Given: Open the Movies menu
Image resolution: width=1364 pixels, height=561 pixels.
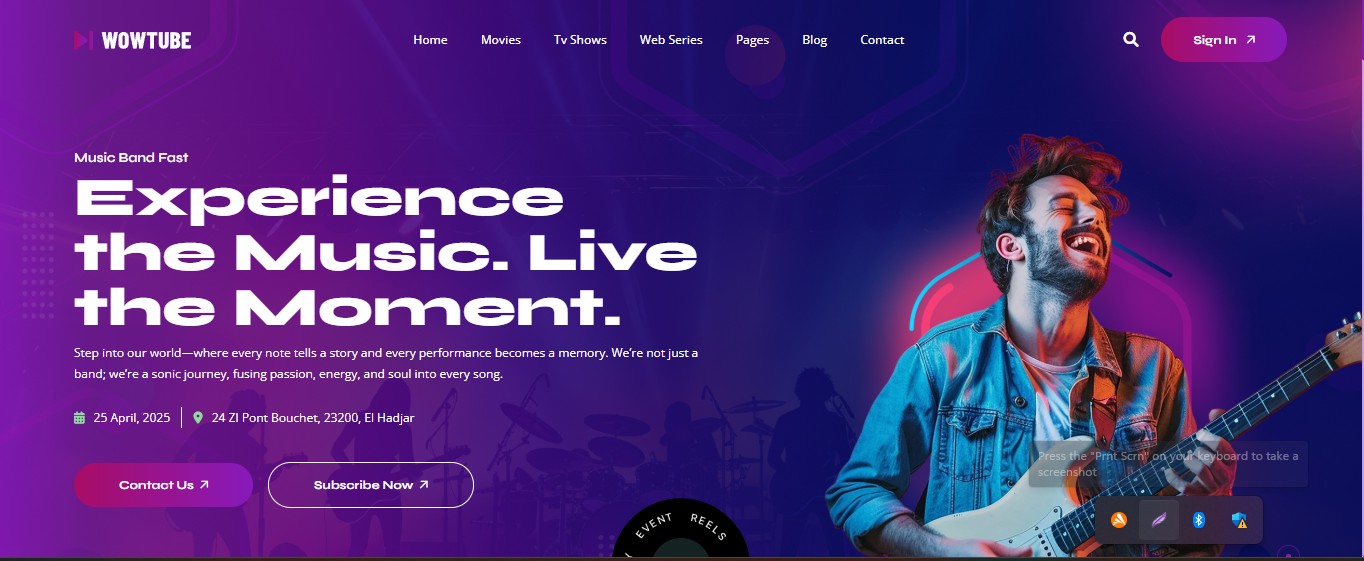Looking at the screenshot, I should coord(501,40).
